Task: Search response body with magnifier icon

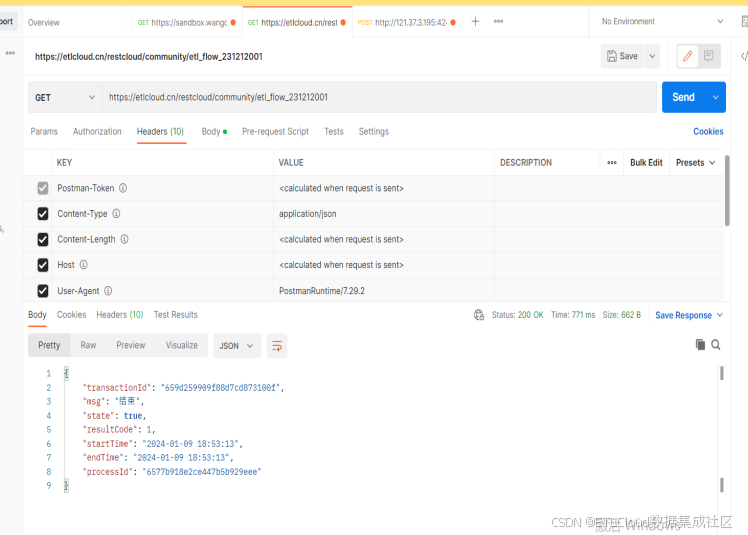Action: [x=716, y=345]
